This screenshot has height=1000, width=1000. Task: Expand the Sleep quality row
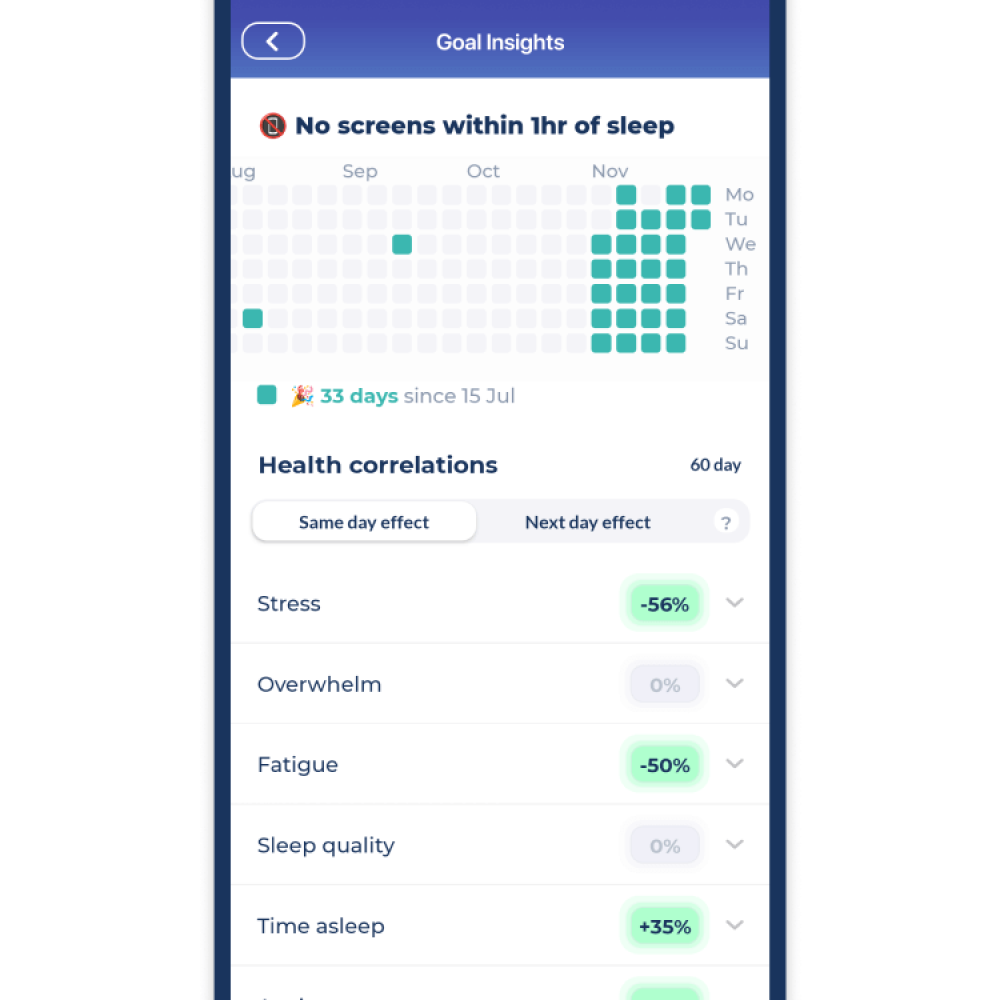[x=735, y=845]
